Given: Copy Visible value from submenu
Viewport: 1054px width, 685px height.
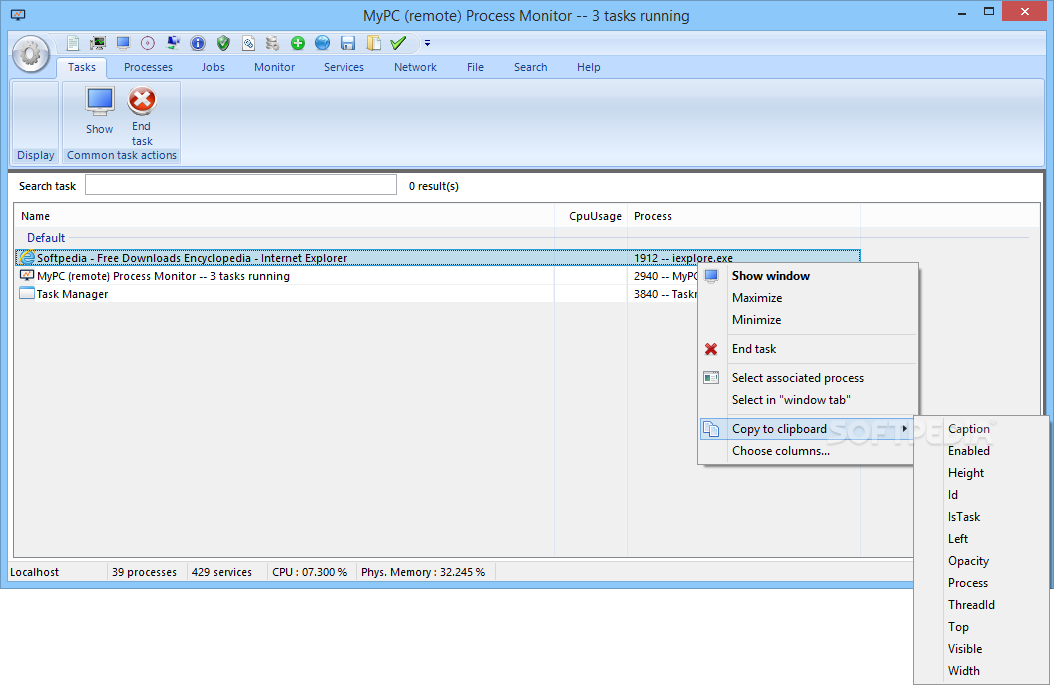Looking at the screenshot, I should pyautogui.click(x=981, y=649).
